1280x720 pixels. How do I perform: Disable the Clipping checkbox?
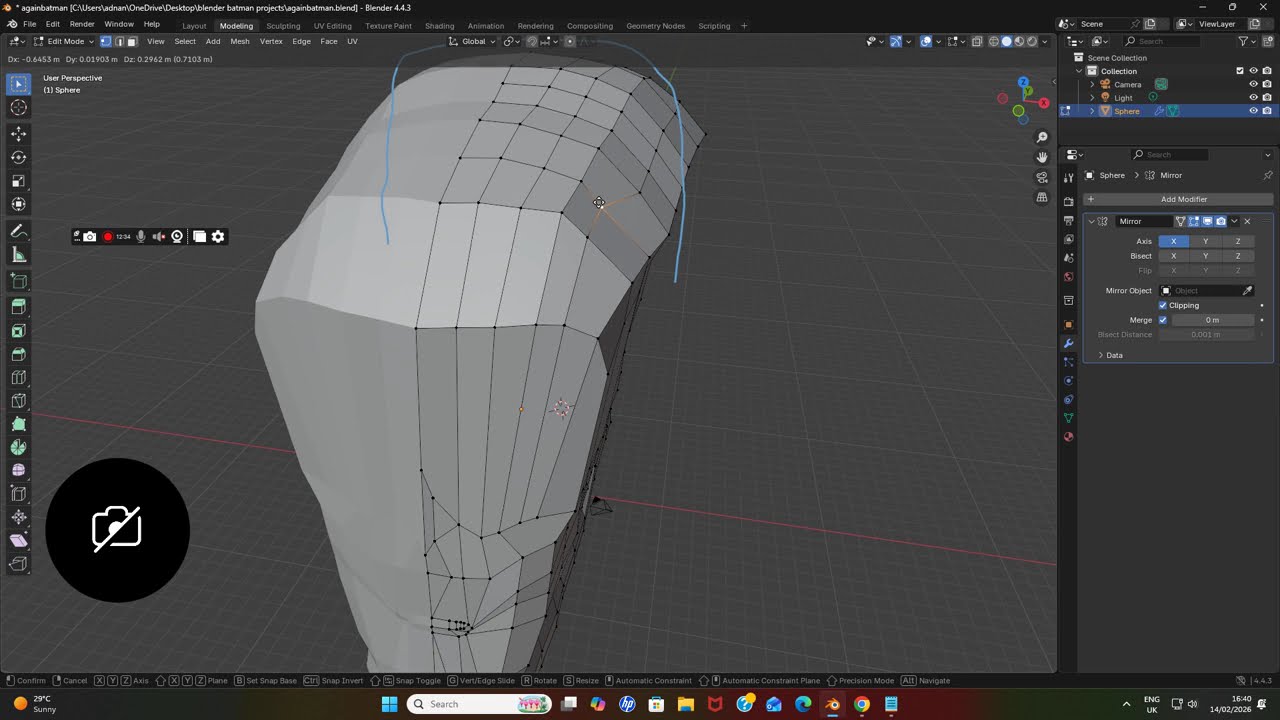[1162, 305]
